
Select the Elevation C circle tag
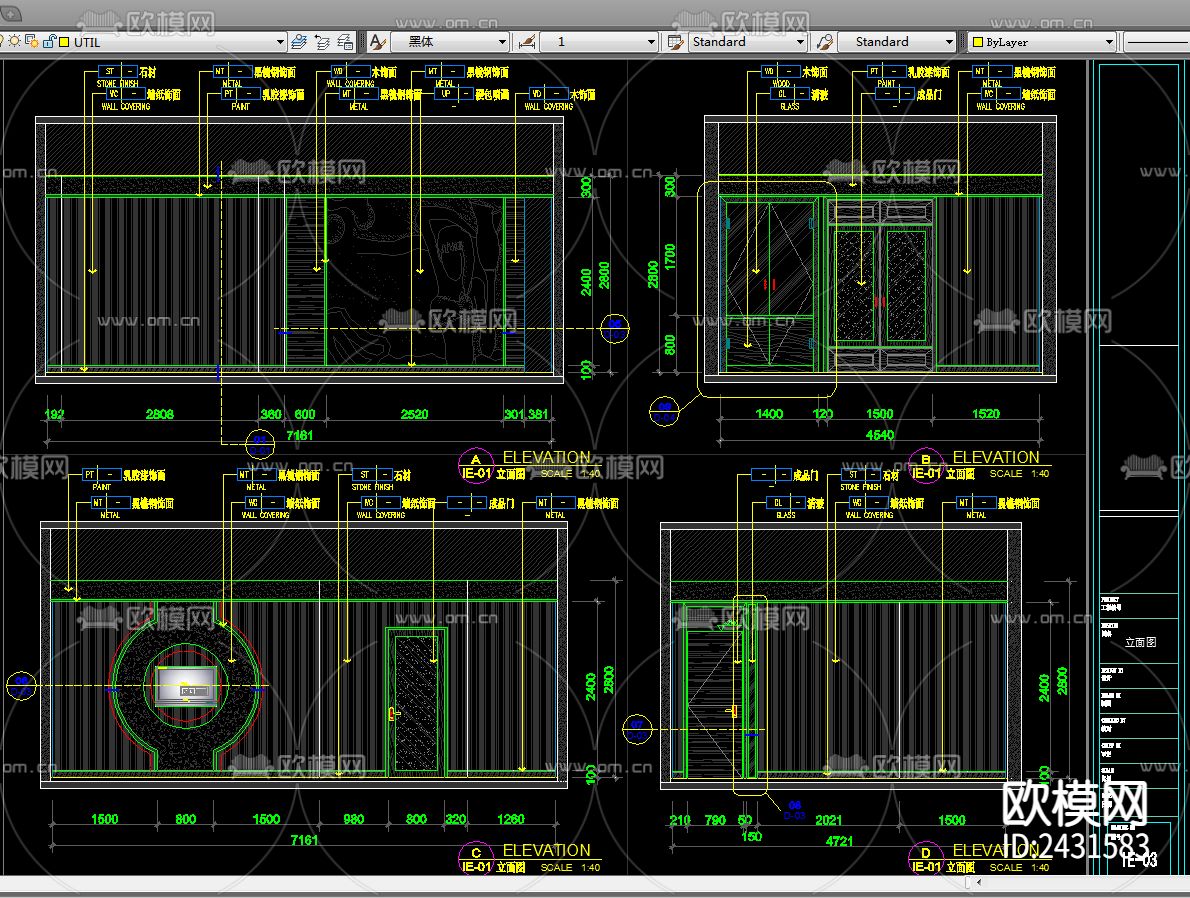click(x=477, y=859)
